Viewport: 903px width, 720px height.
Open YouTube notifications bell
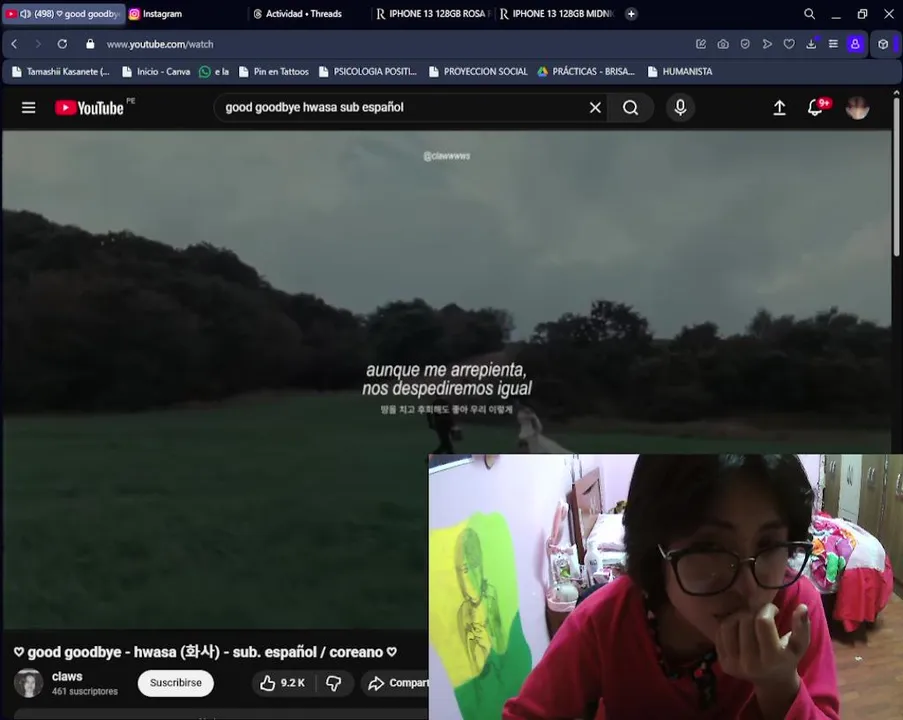[x=815, y=108]
